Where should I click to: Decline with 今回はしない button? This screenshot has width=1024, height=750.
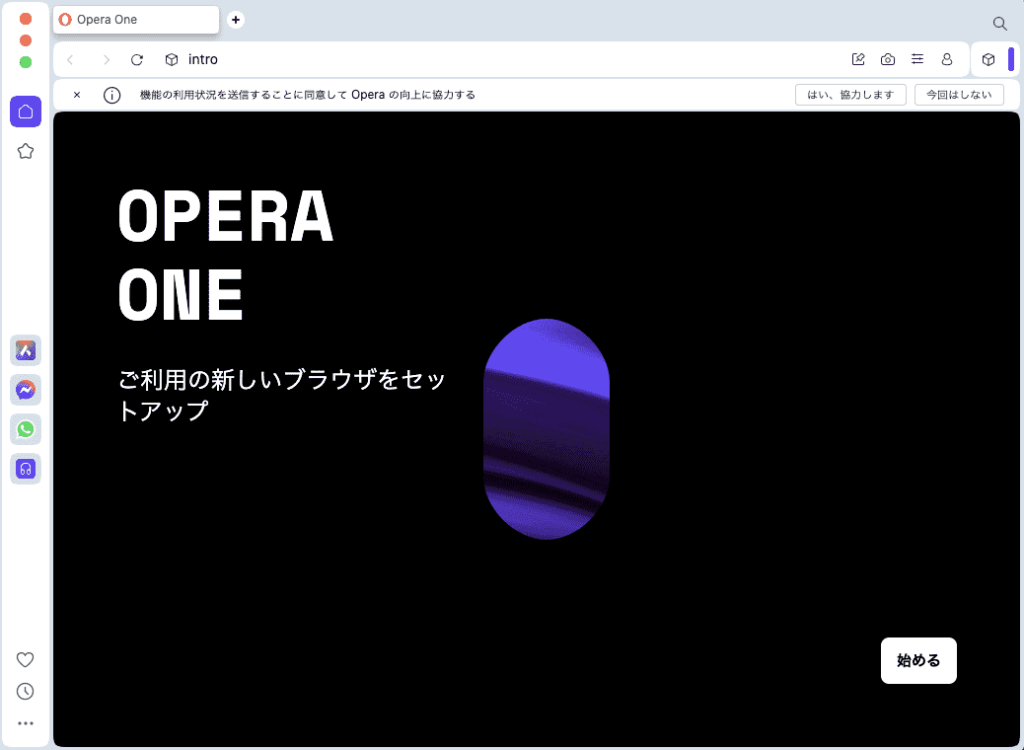pyautogui.click(x=958, y=94)
